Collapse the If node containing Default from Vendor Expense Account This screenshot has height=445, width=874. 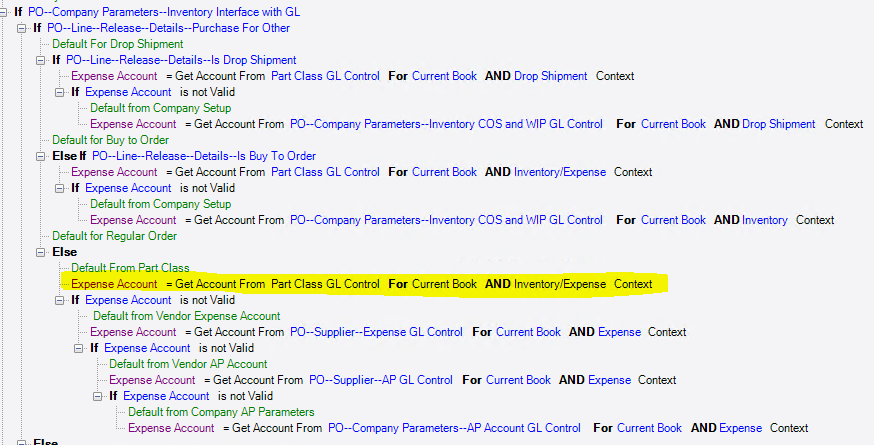click(59, 301)
